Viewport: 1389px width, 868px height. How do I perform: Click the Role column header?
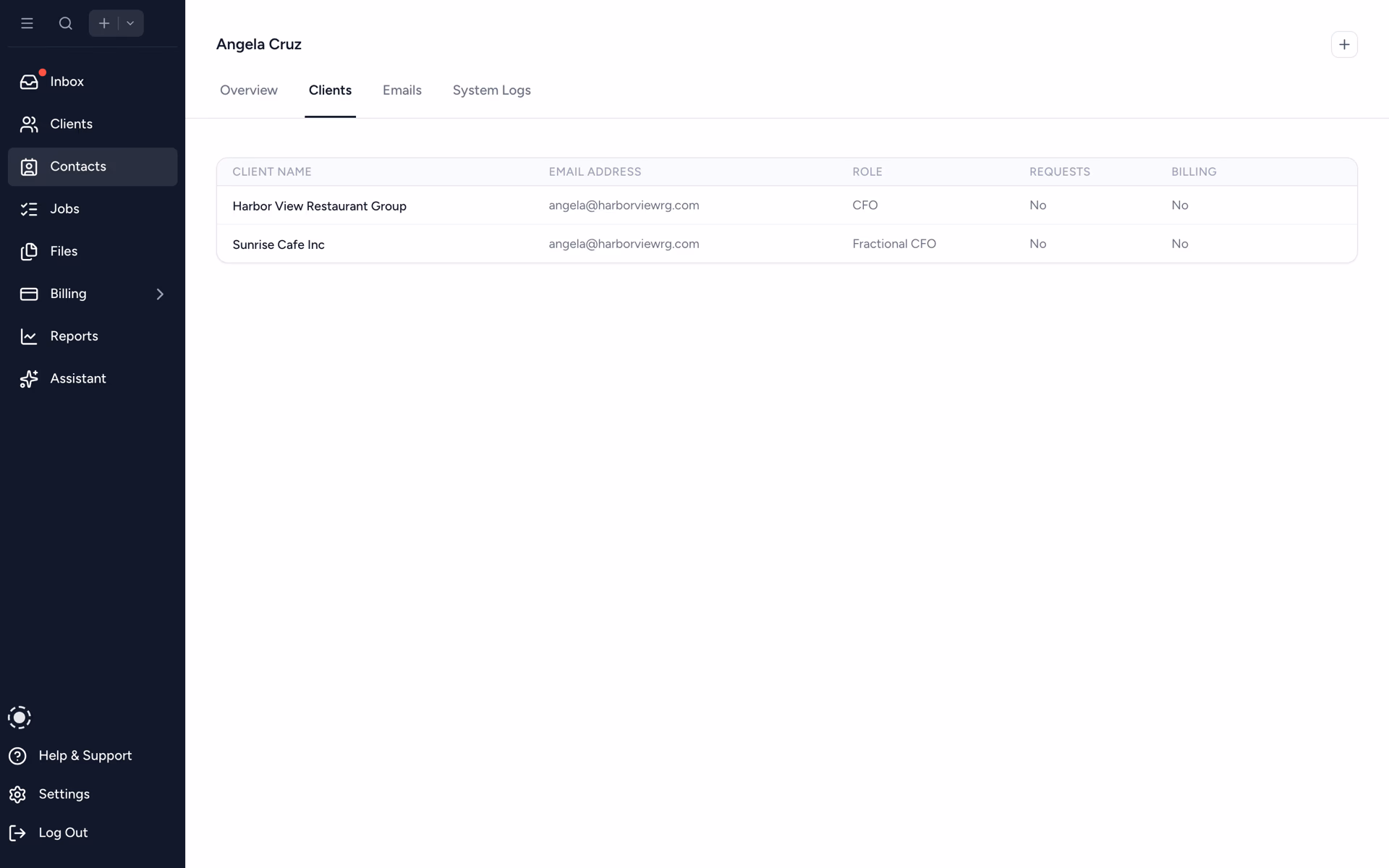tap(867, 172)
